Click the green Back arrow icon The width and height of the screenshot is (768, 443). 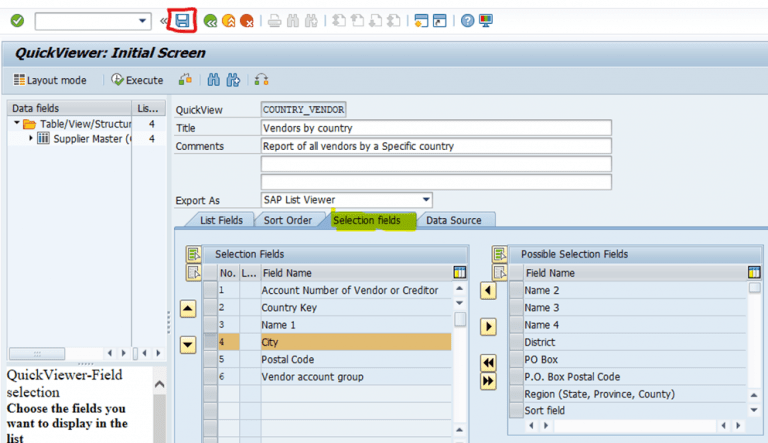(211, 20)
